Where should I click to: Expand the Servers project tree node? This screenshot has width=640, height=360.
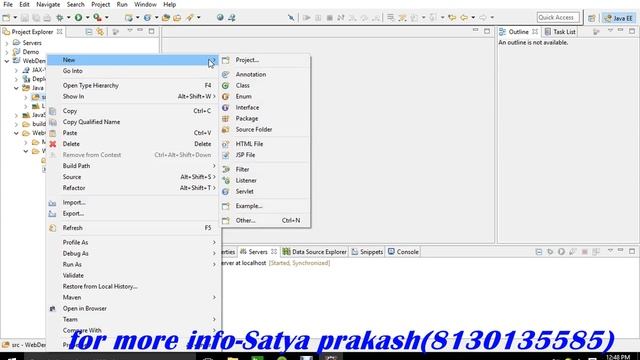coord(7,43)
